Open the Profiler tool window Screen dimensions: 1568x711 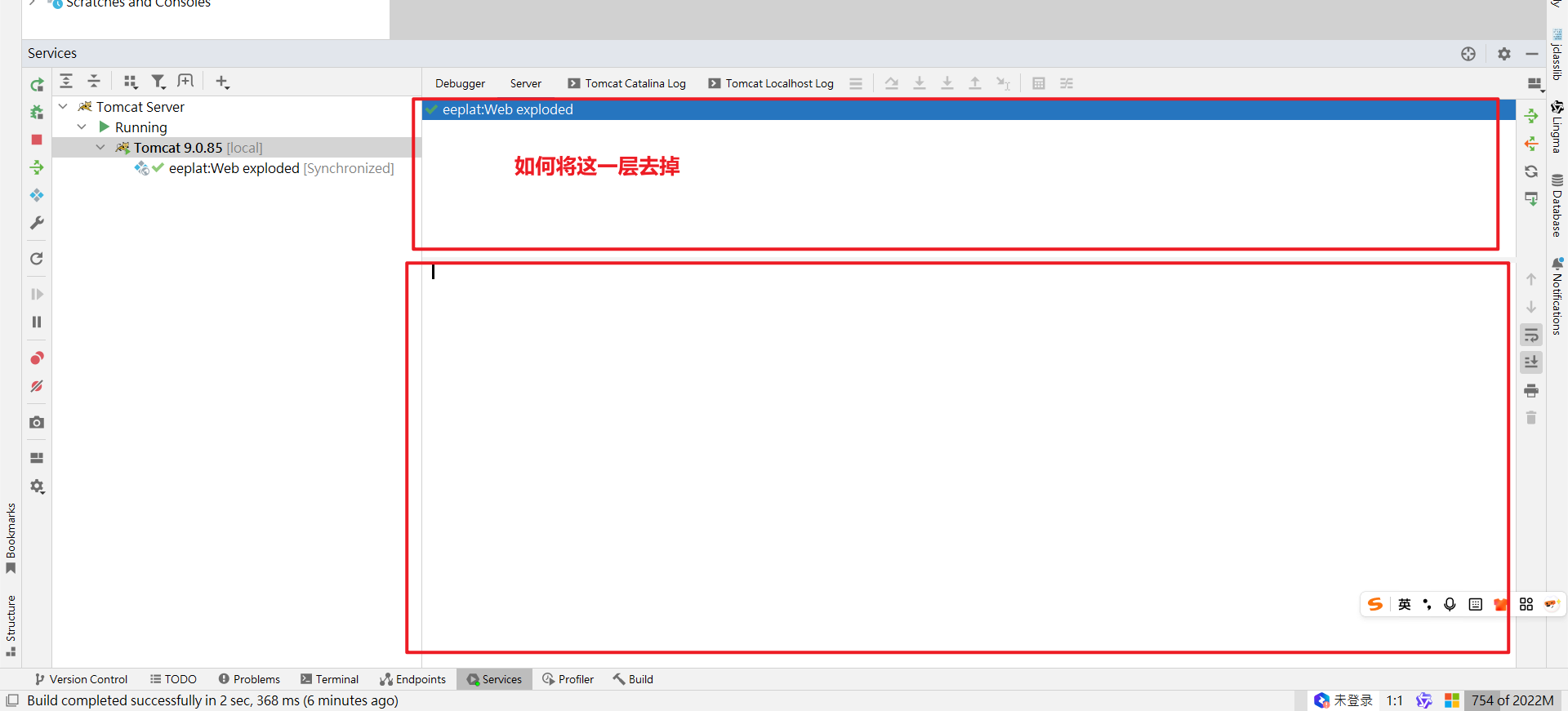568,679
